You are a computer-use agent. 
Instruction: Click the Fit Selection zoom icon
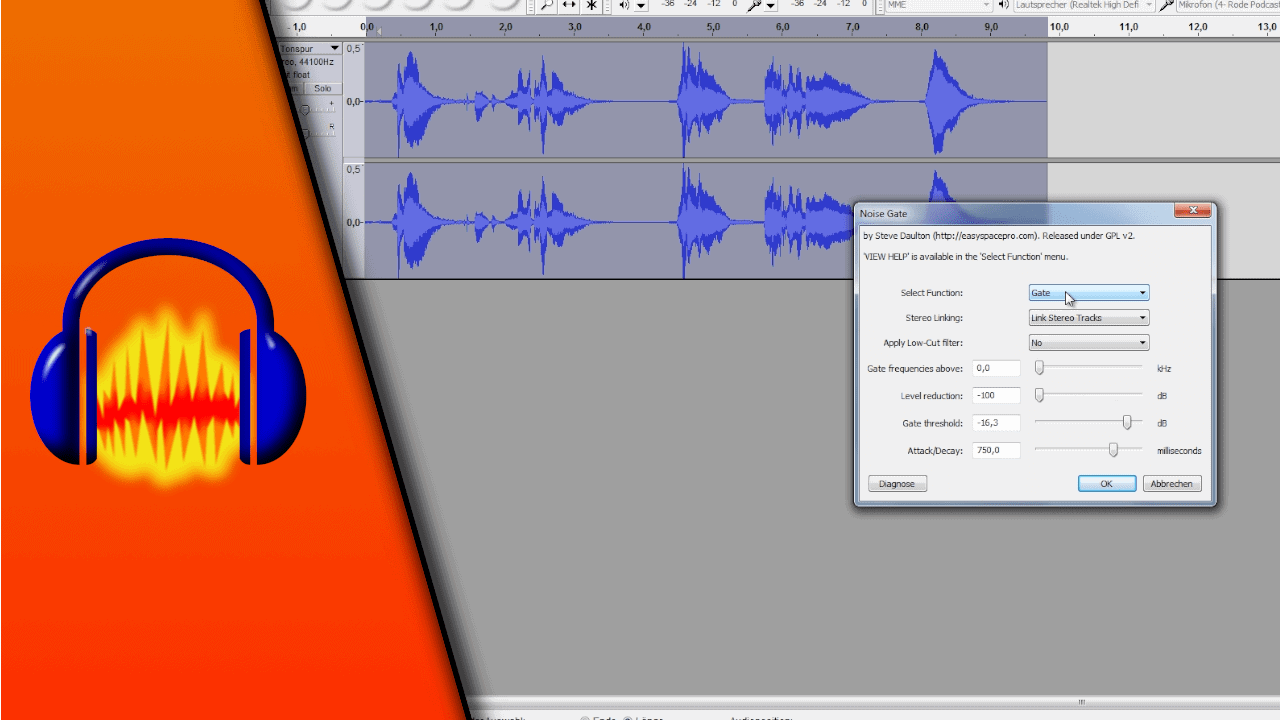(x=568, y=5)
